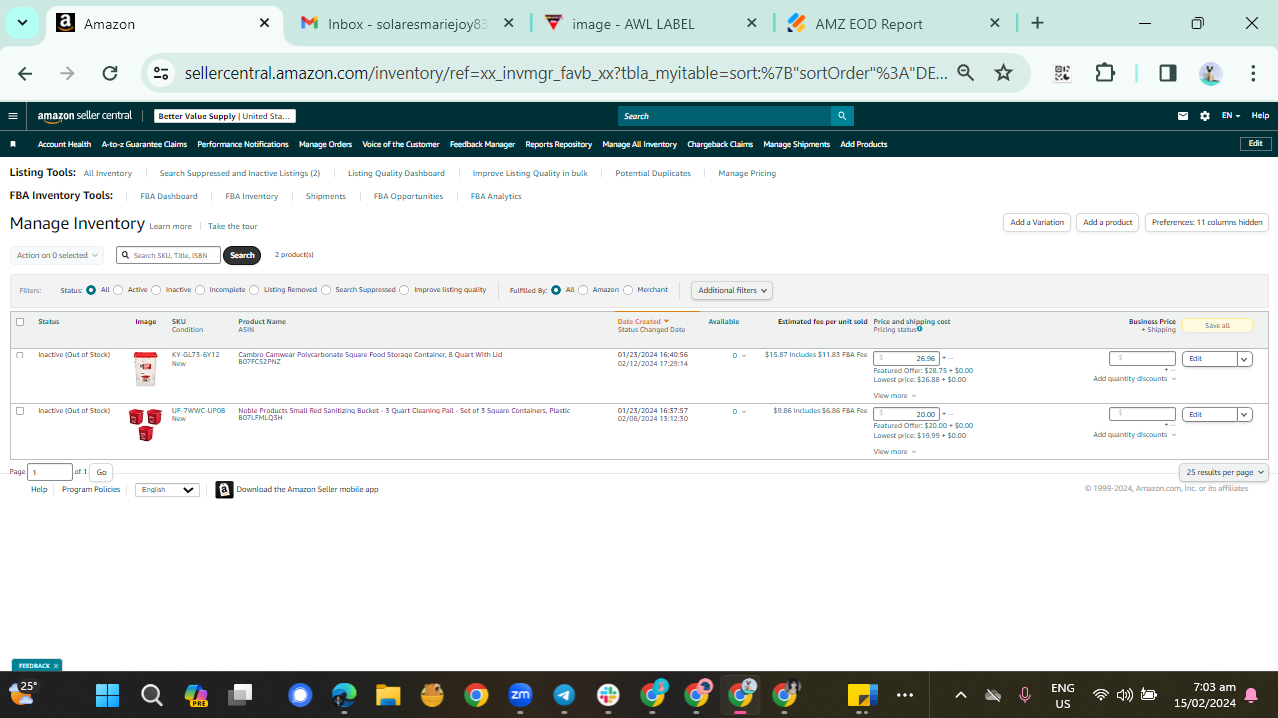The image size is (1278, 718).
Task: Open Feedback Manager in navigation bar
Action: (482, 144)
